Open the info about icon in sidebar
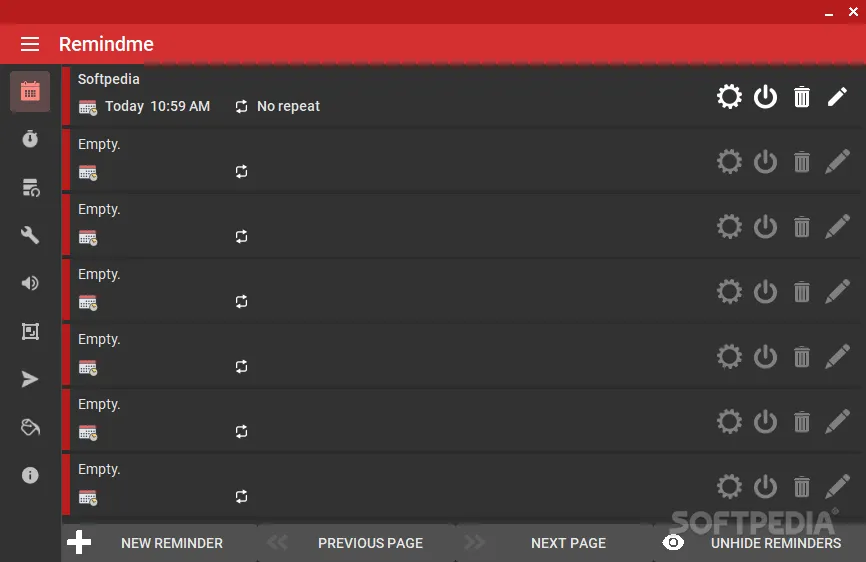The height and width of the screenshot is (562, 866). pos(30,475)
